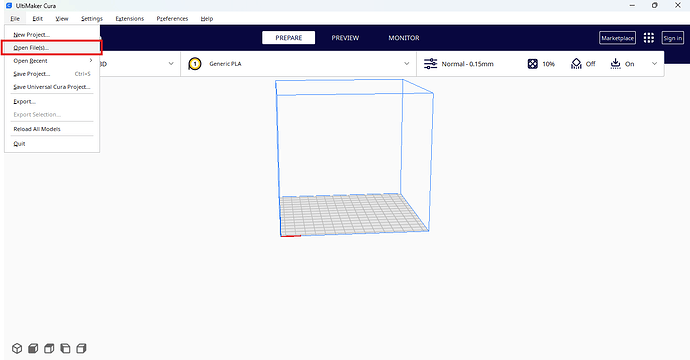Choose Save Project menu entry

pyautogui.click(x=52, y=74)
